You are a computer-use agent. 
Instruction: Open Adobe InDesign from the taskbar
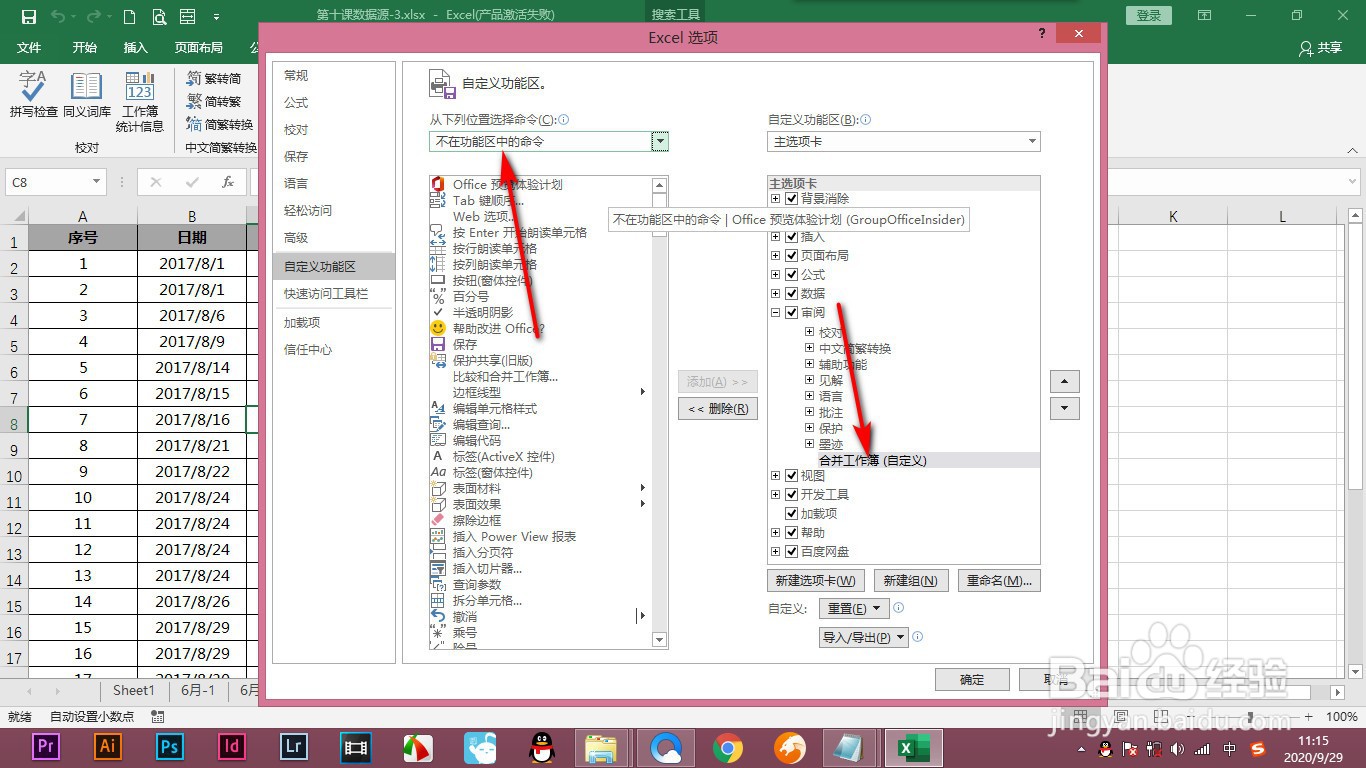point(231,747)
